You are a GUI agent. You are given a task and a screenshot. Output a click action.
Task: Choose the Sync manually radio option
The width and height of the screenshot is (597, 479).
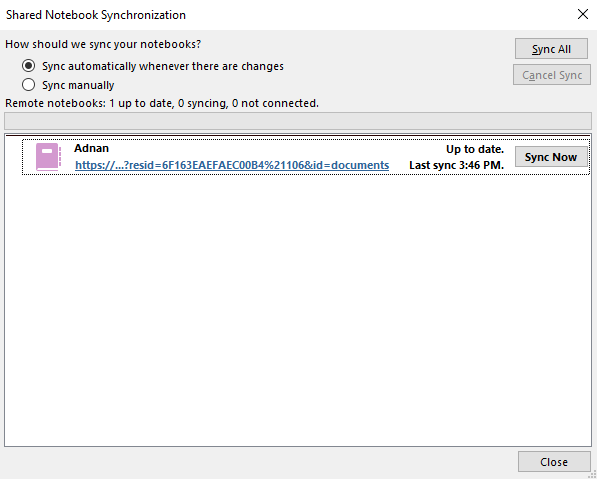(29, 85)
